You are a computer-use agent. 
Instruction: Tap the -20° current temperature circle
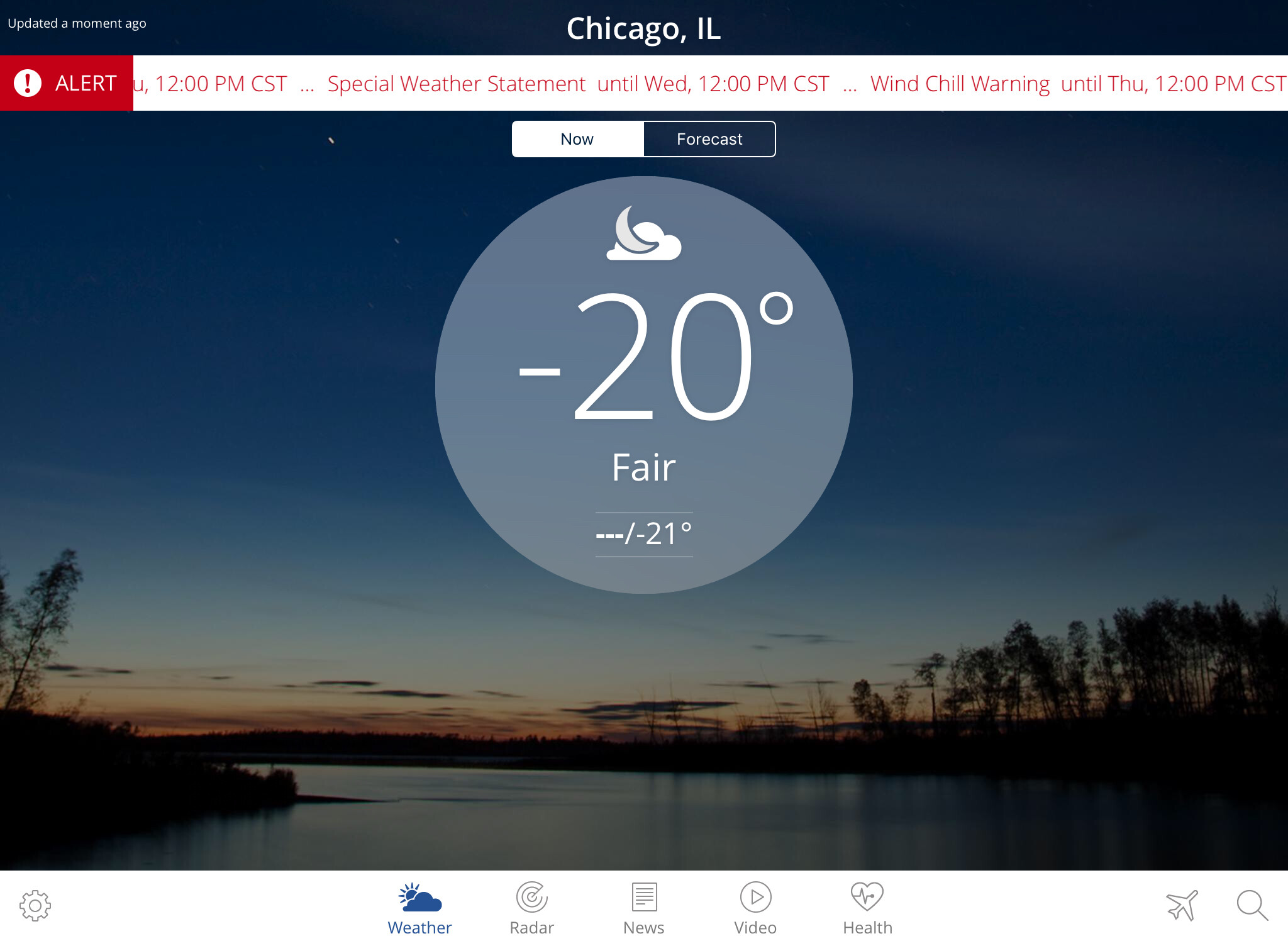click(644, 384)
